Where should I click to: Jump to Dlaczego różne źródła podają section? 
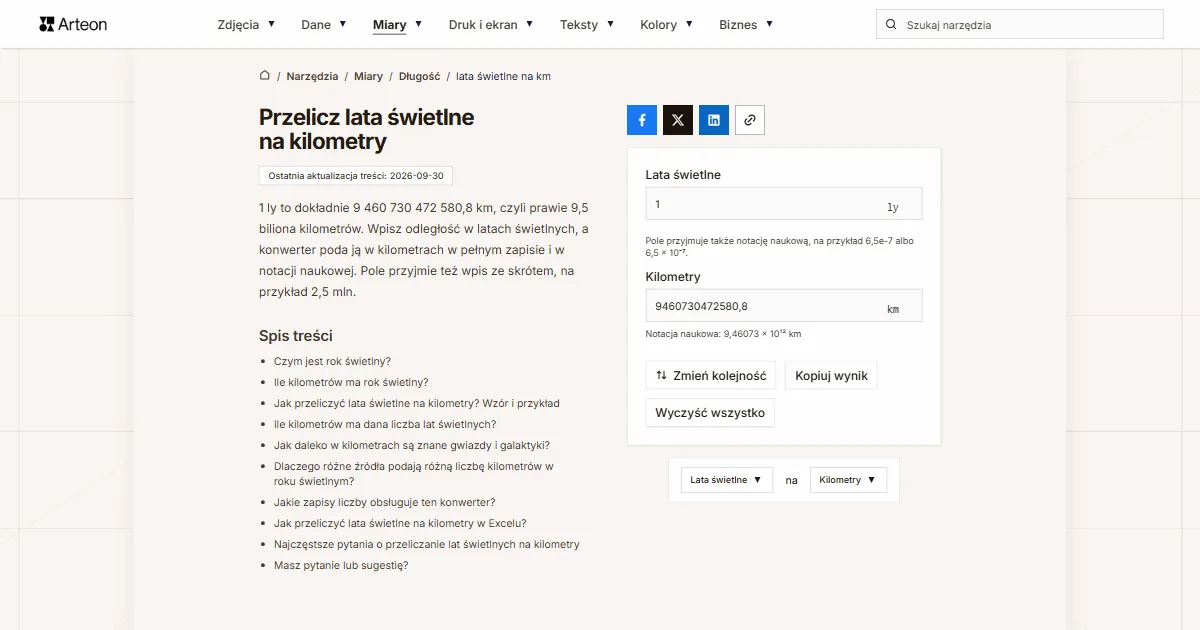(x=414, y=473)
